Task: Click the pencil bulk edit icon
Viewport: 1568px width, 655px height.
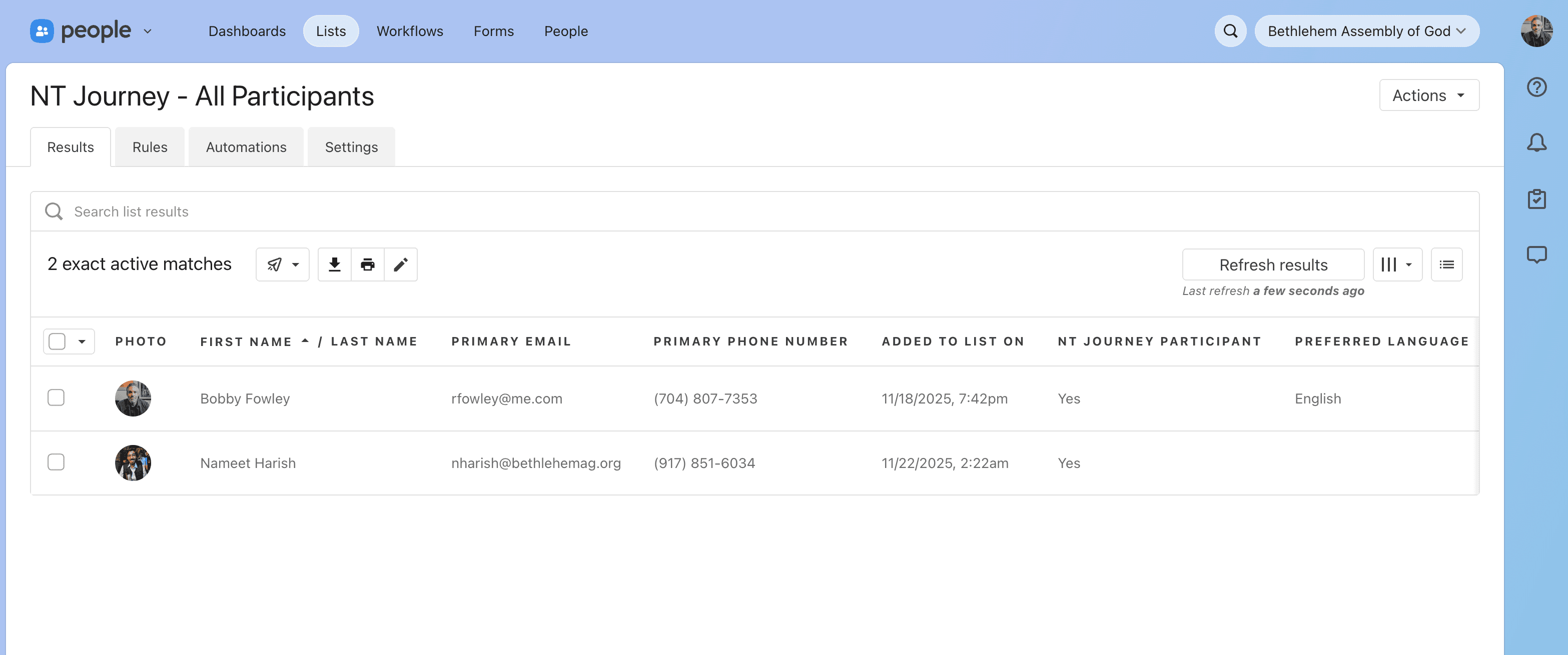Action: pyautogui.click(x=401, y=264)
